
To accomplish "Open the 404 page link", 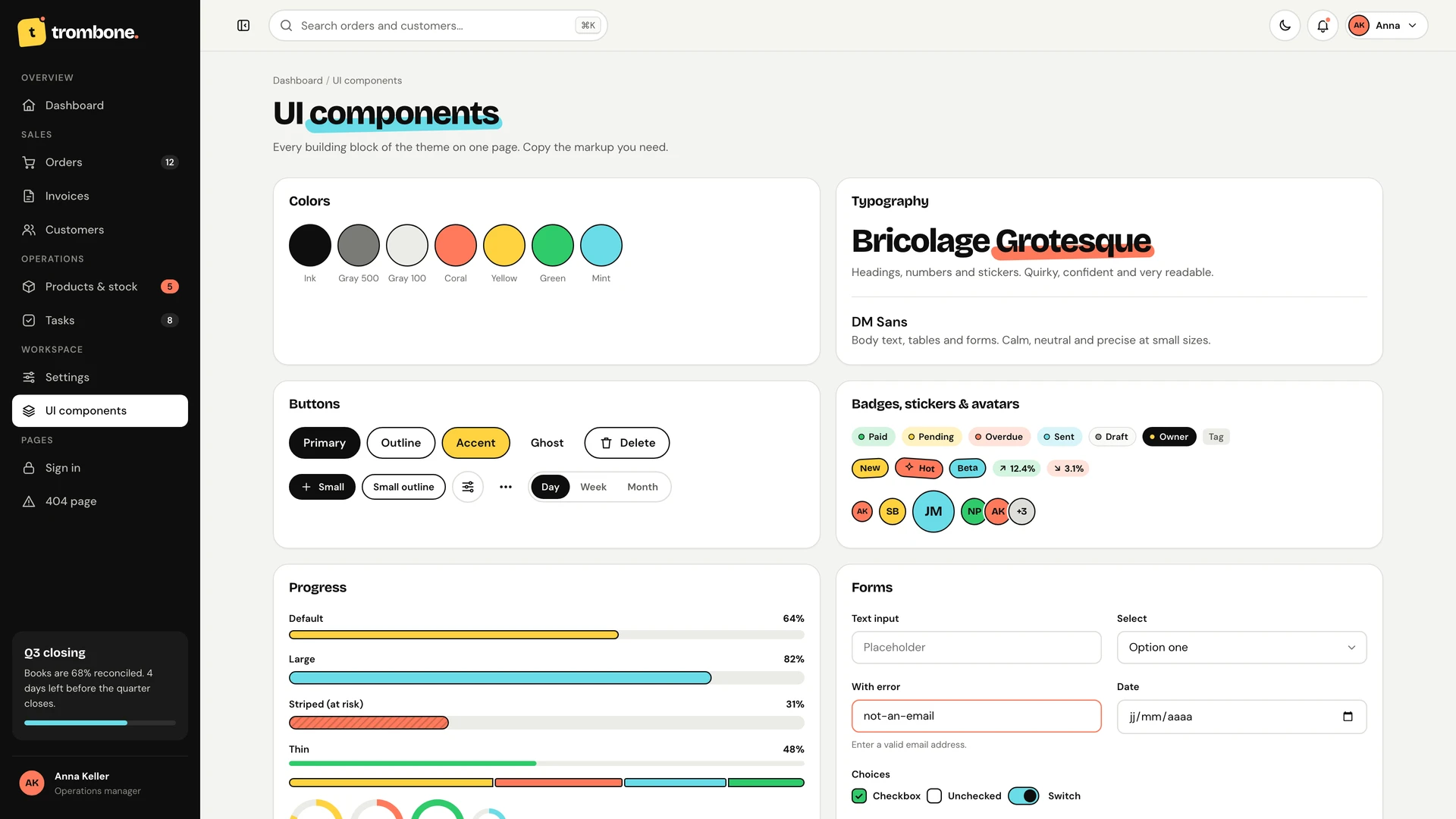I will (x=100, y=501).
